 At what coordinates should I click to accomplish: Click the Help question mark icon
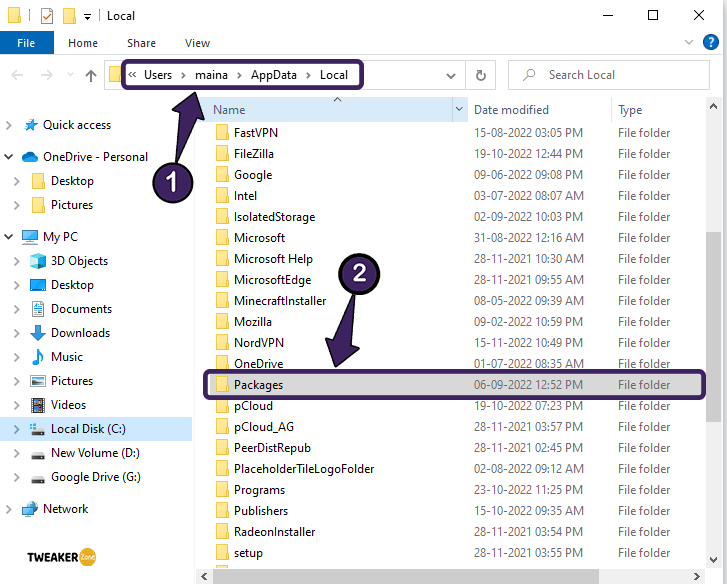pyautogui.click(x=711, y=42)
